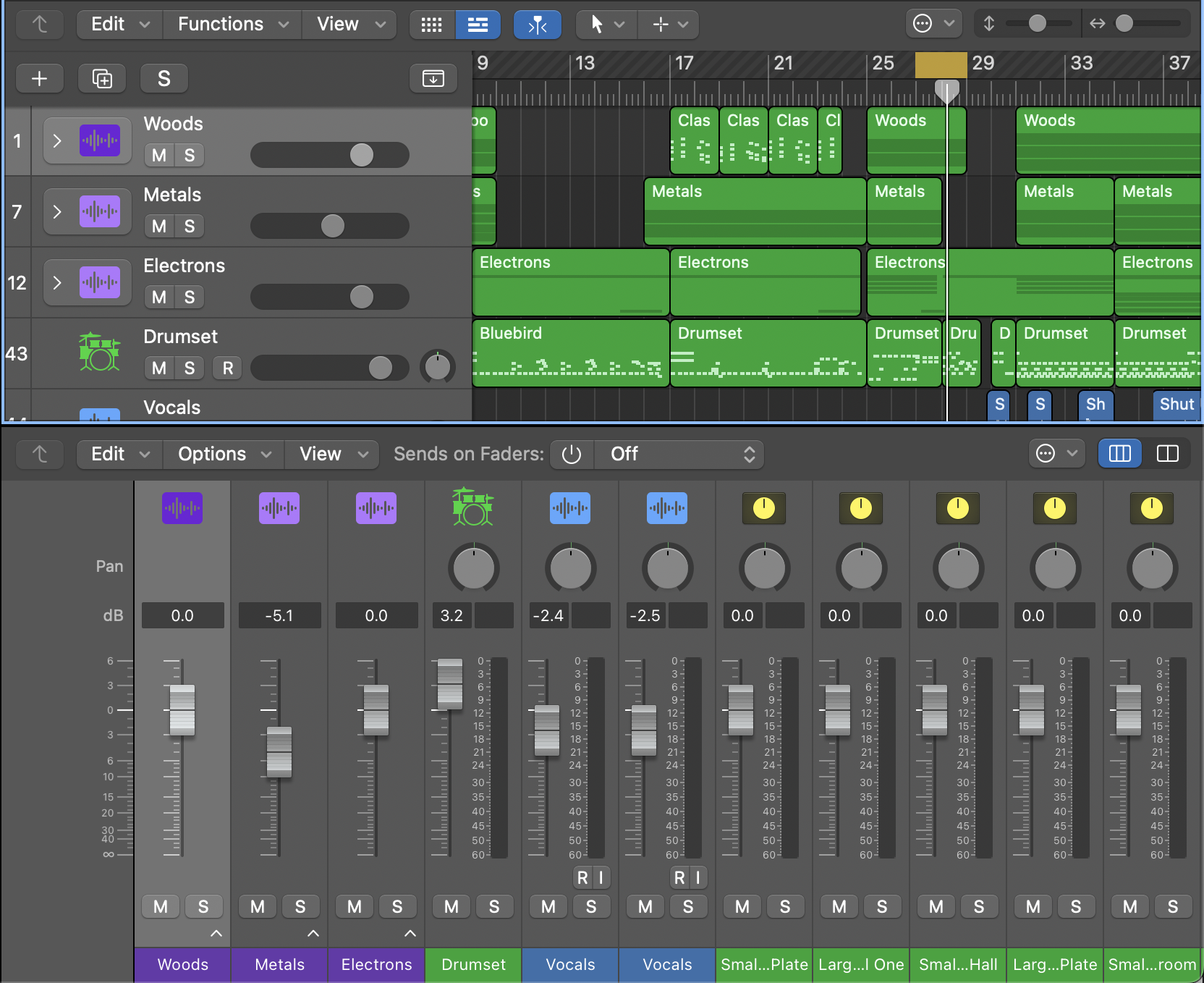The image size is (1204, 983).
Task: Click the add new track plus button
Action: click(x=40, y=78)
